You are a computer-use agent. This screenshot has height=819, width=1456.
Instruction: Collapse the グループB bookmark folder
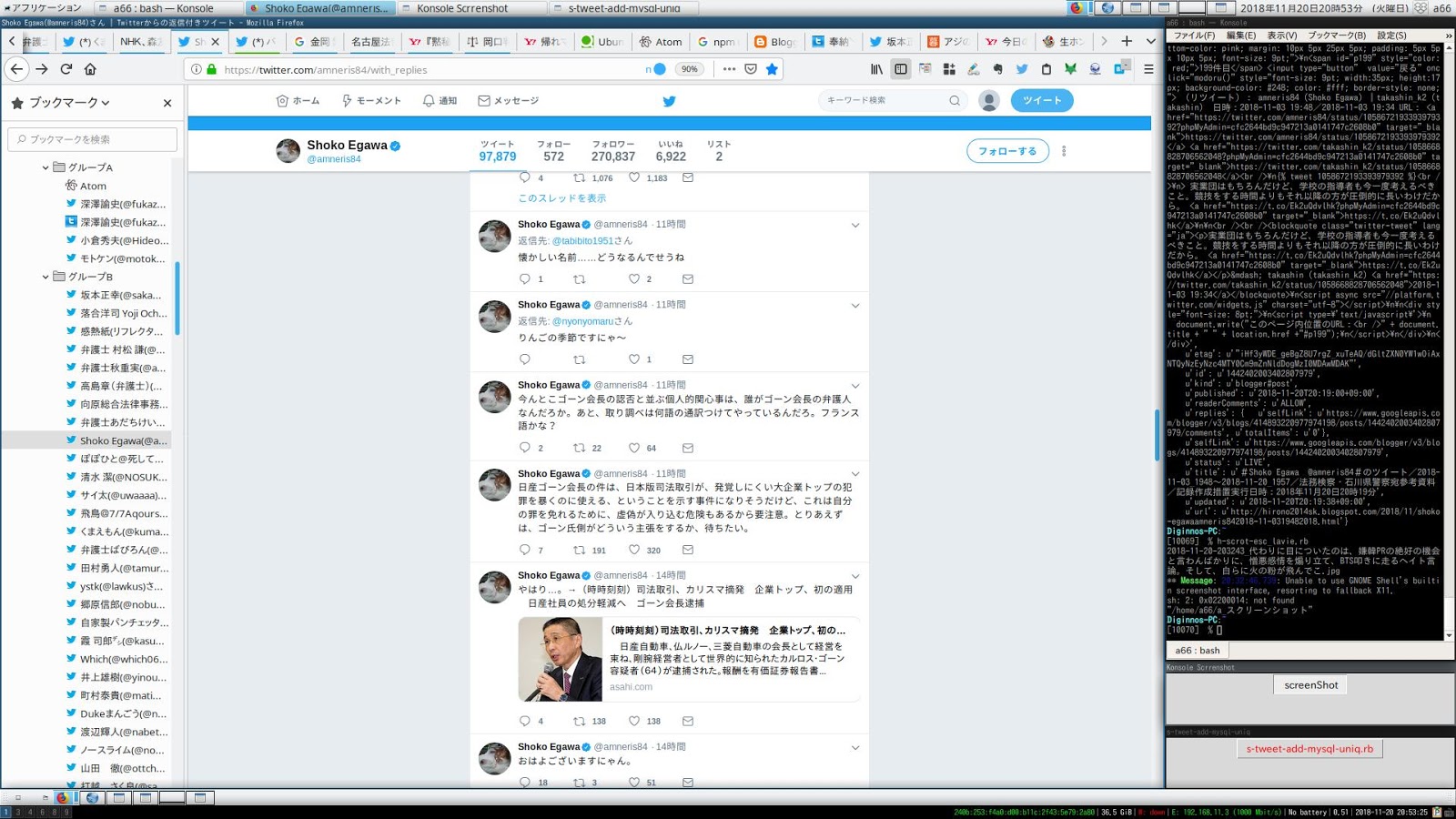pyautogui.click(x=45, y=277)
